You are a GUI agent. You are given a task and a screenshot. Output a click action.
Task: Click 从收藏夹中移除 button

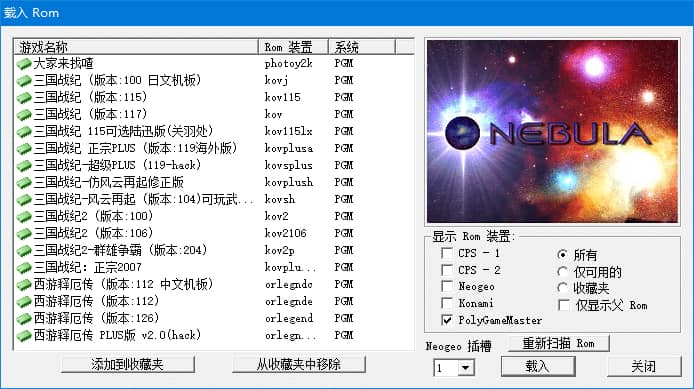pos(299,364)
